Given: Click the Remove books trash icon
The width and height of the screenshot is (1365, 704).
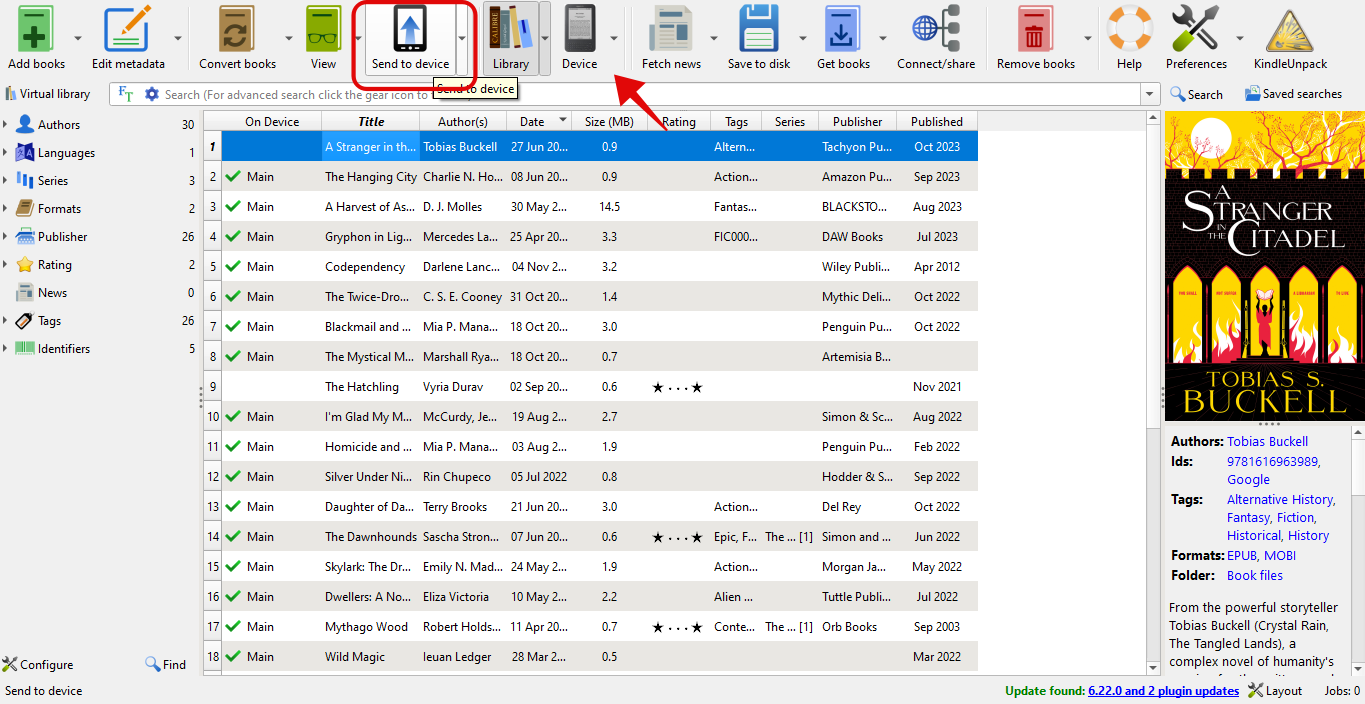Looking at the screenshot, I should (x=1035, y=28).
